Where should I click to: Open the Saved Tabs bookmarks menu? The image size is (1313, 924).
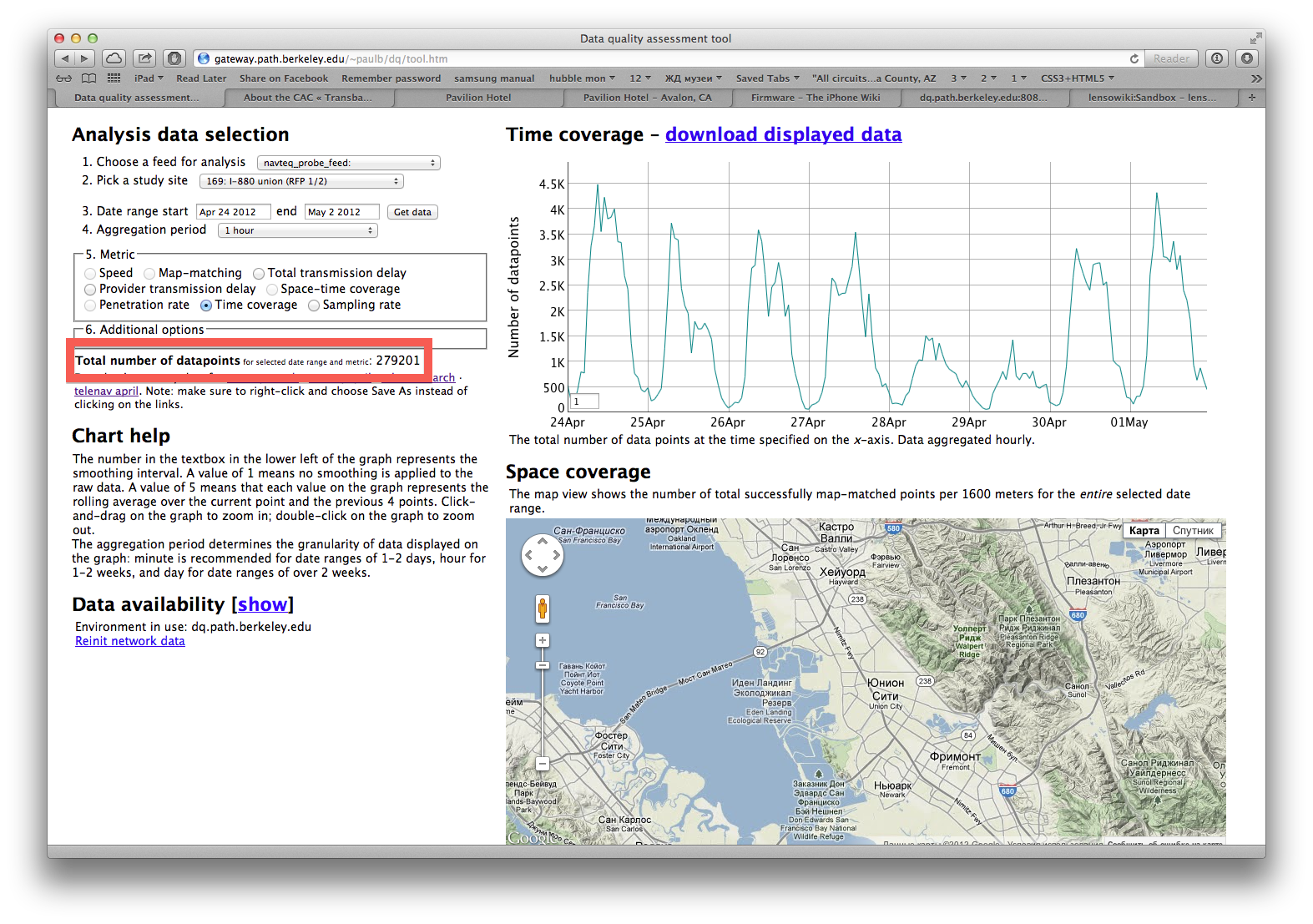[767, 78]
